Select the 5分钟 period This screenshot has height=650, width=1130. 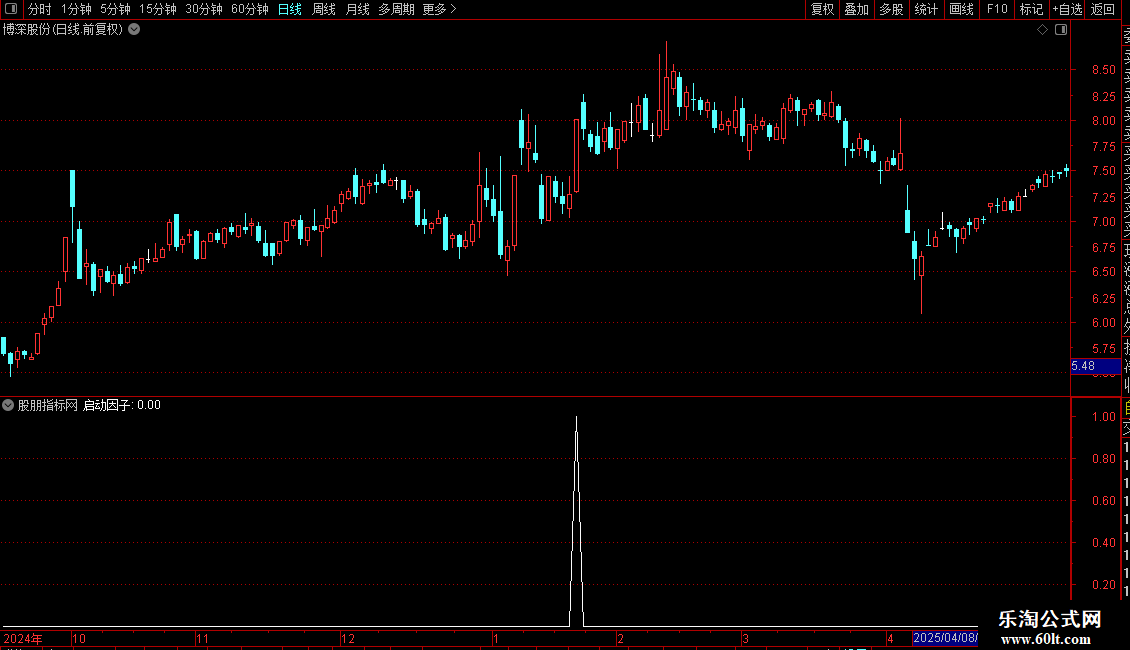[115, 9]
